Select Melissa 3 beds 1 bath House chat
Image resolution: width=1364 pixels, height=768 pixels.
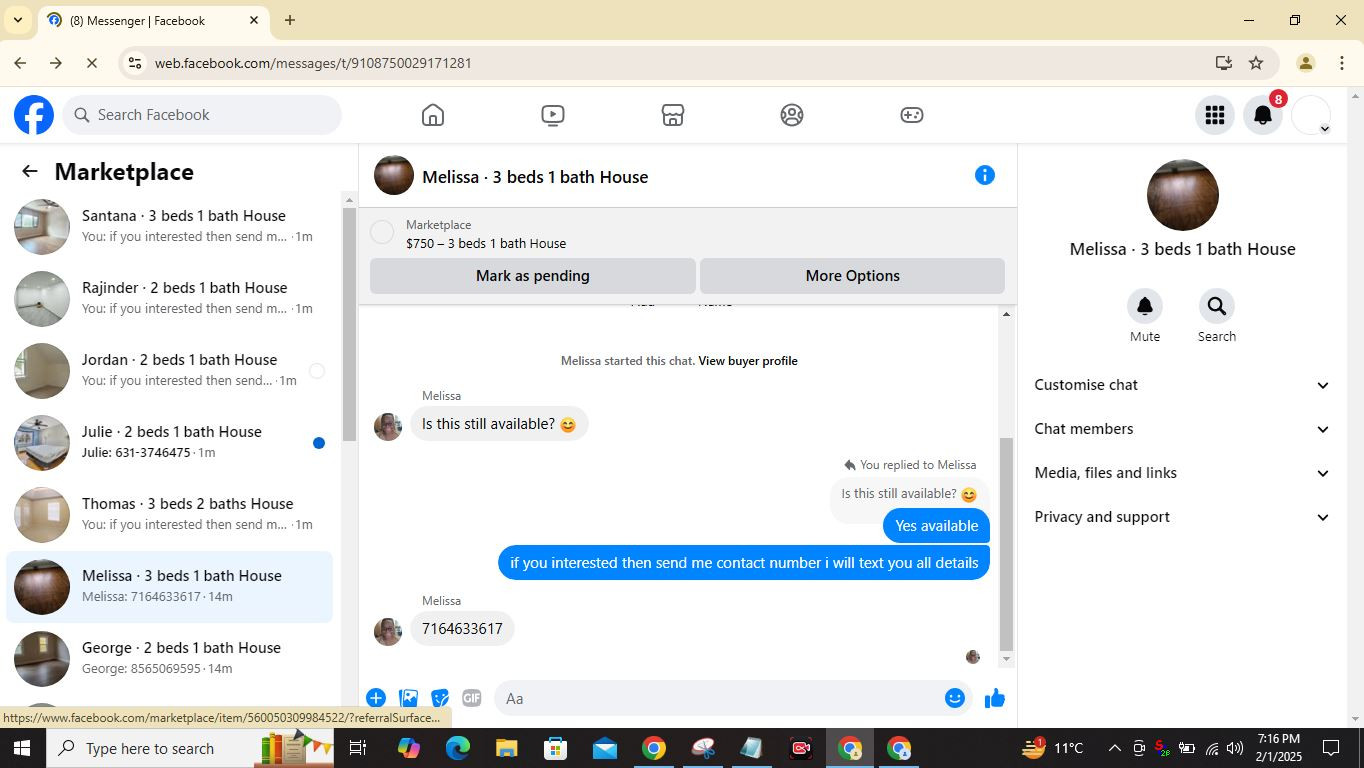(x=170, y=586)
